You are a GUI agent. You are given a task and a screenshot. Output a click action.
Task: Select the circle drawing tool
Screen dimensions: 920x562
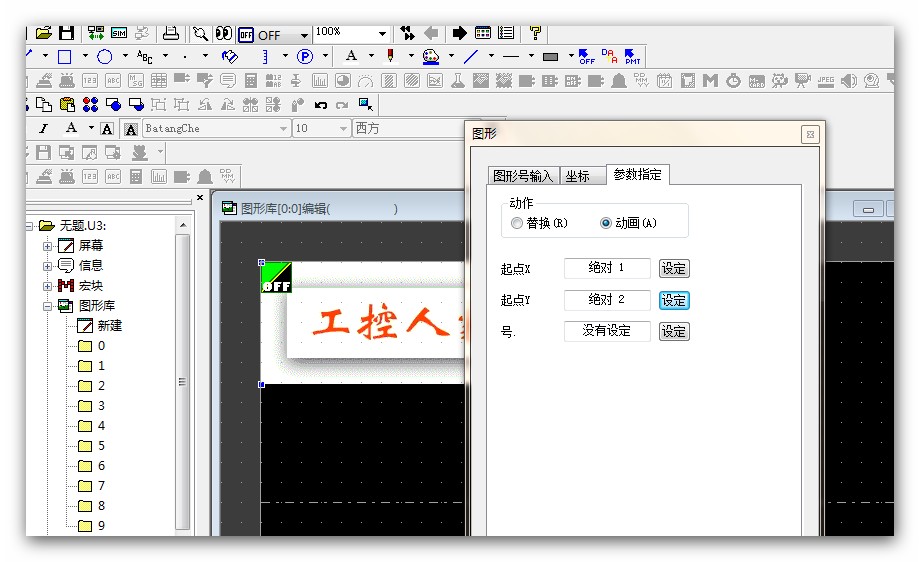point(104,57)
